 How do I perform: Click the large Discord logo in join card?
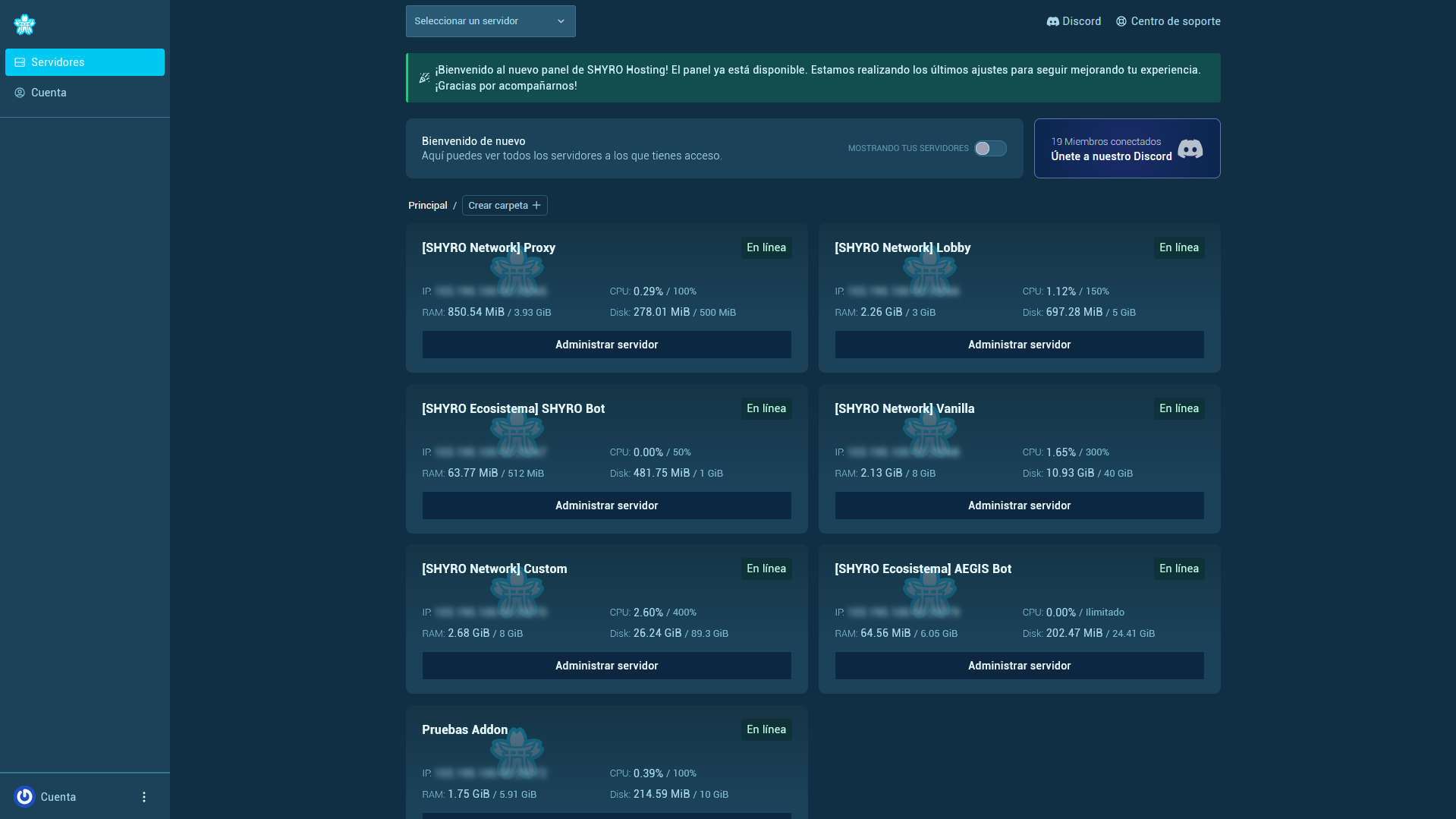[x=1190, y=149]
